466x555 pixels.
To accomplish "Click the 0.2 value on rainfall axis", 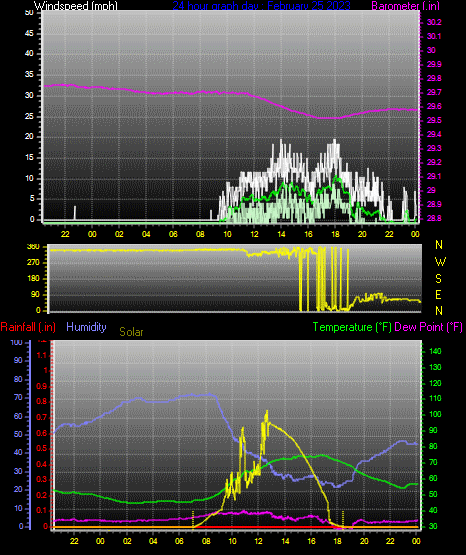I will [x=42, y=496].
